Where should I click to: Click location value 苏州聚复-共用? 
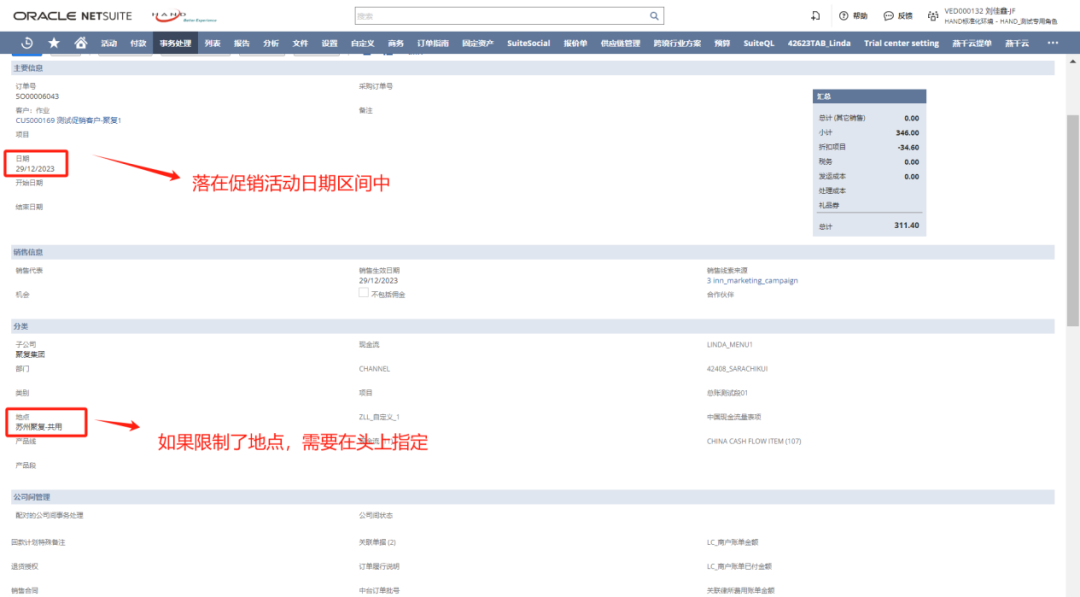[39, 427]
